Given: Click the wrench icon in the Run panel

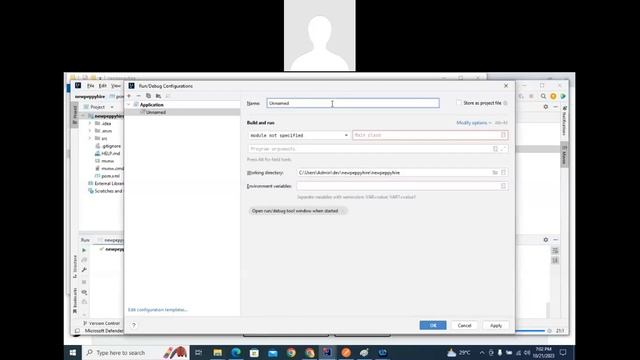Looking at the screenshot, I should [84, 270].
